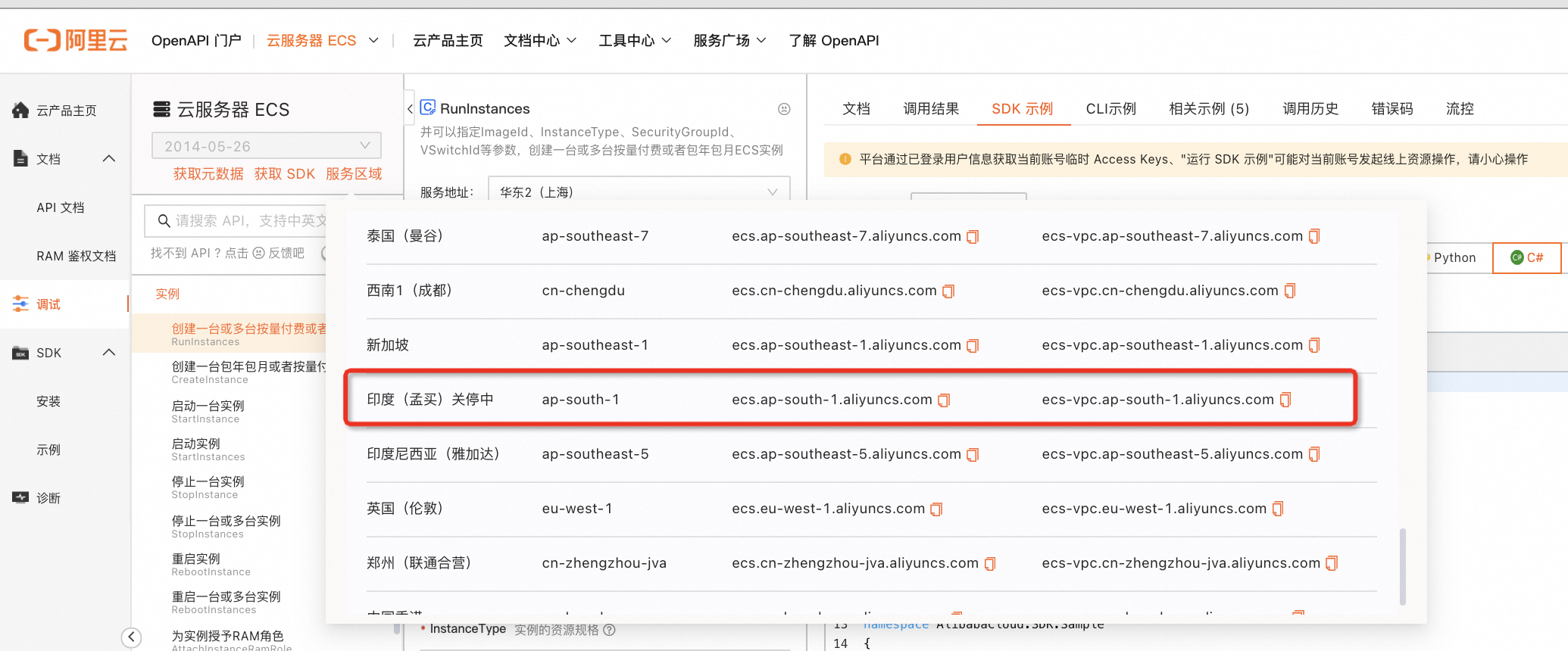Expand the 文档中心 menu

click(540, 40)
